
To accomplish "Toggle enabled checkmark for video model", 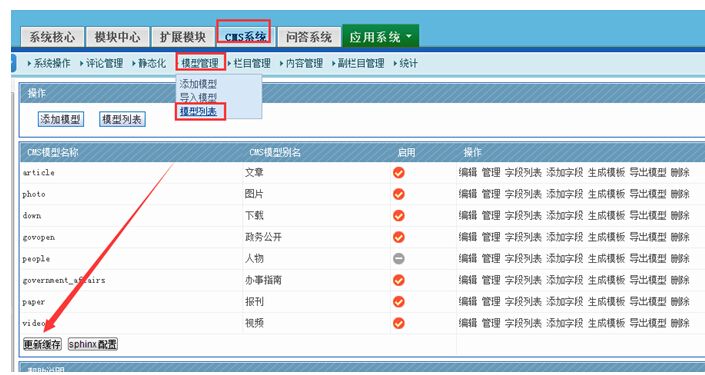I will (398, 323).
